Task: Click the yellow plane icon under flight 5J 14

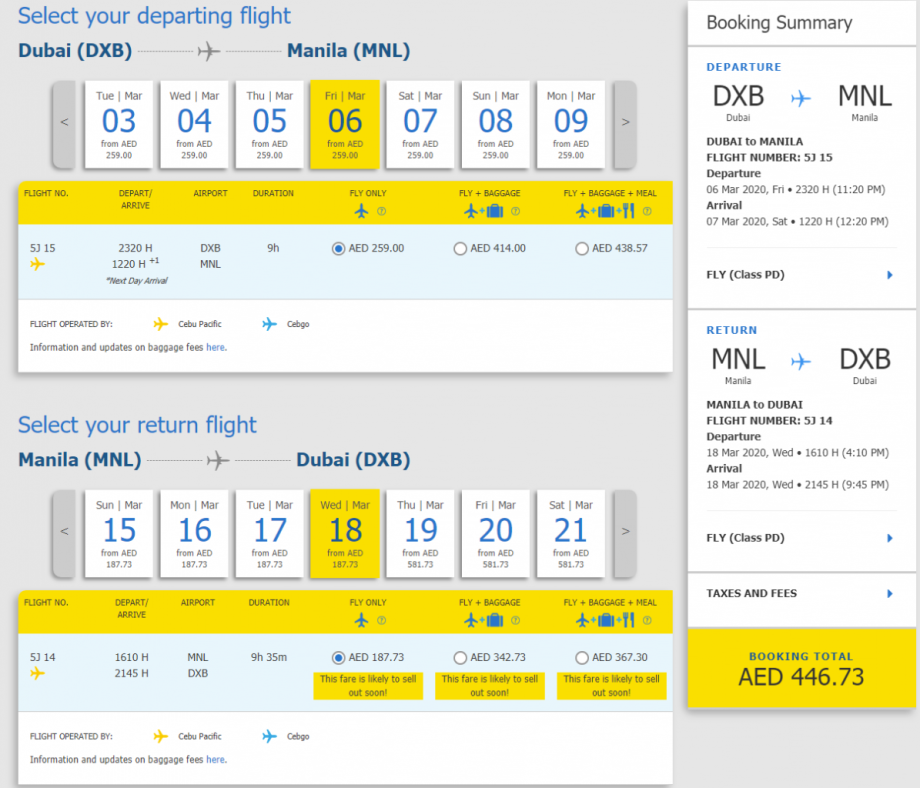Action: point(38,673)
